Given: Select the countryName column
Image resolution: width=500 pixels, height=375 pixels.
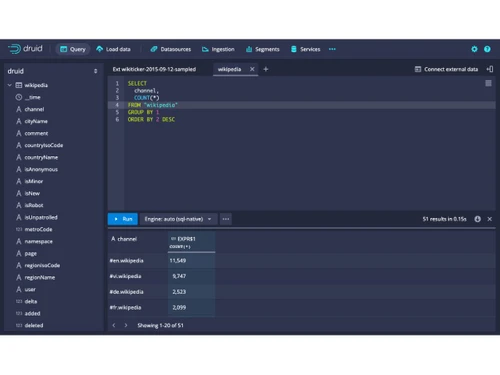Looking at the screenshot, I should point(41,157).
